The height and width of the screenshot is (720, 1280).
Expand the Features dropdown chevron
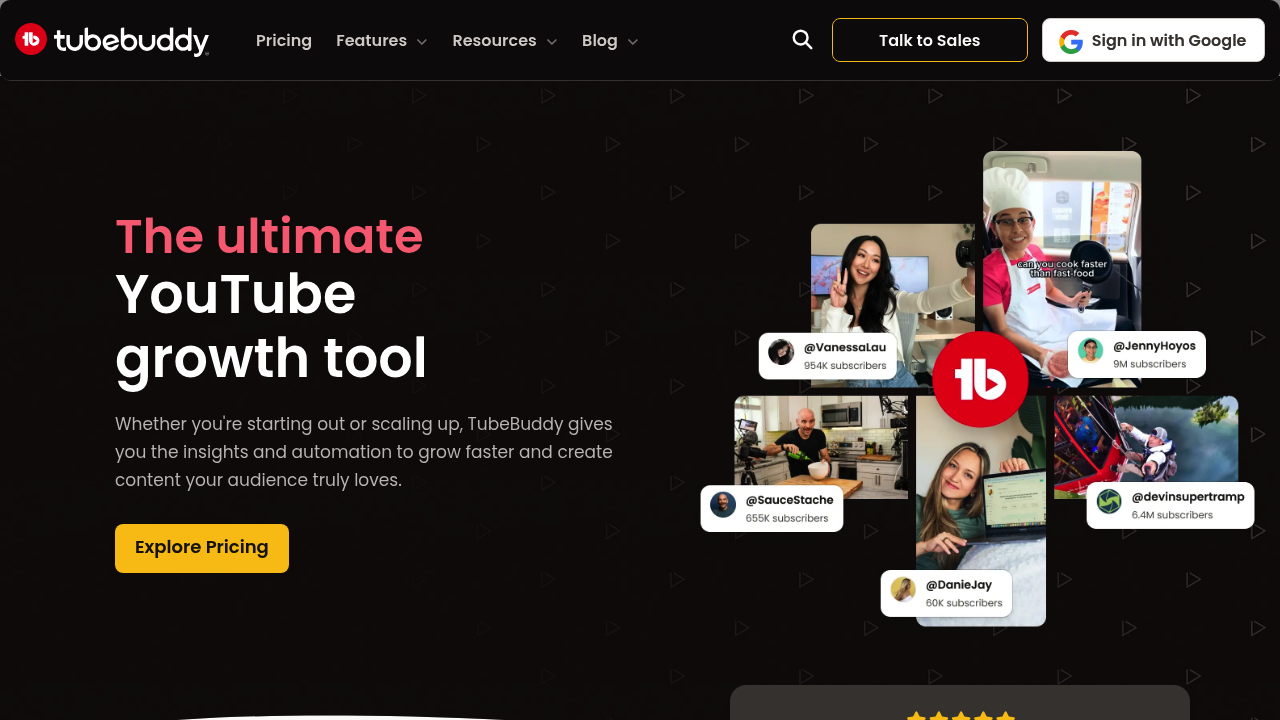pos(422,42)
